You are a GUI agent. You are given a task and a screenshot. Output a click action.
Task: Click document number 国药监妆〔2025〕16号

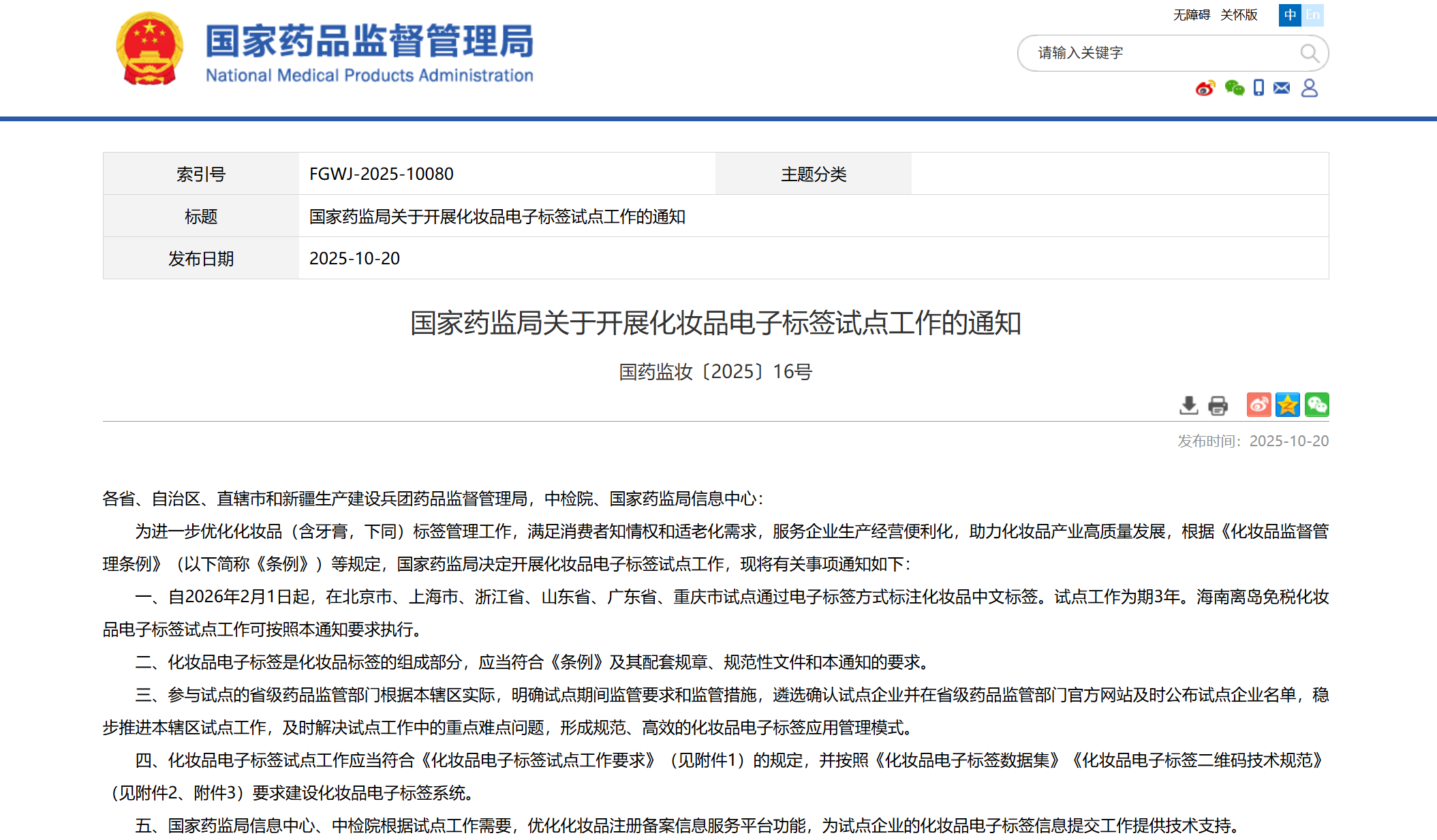715,371
